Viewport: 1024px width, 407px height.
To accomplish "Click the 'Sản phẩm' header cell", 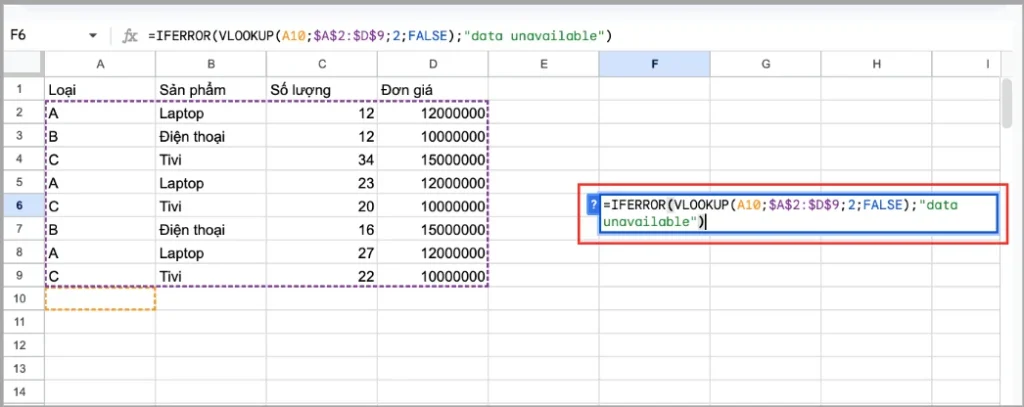I will pos(211,89).
